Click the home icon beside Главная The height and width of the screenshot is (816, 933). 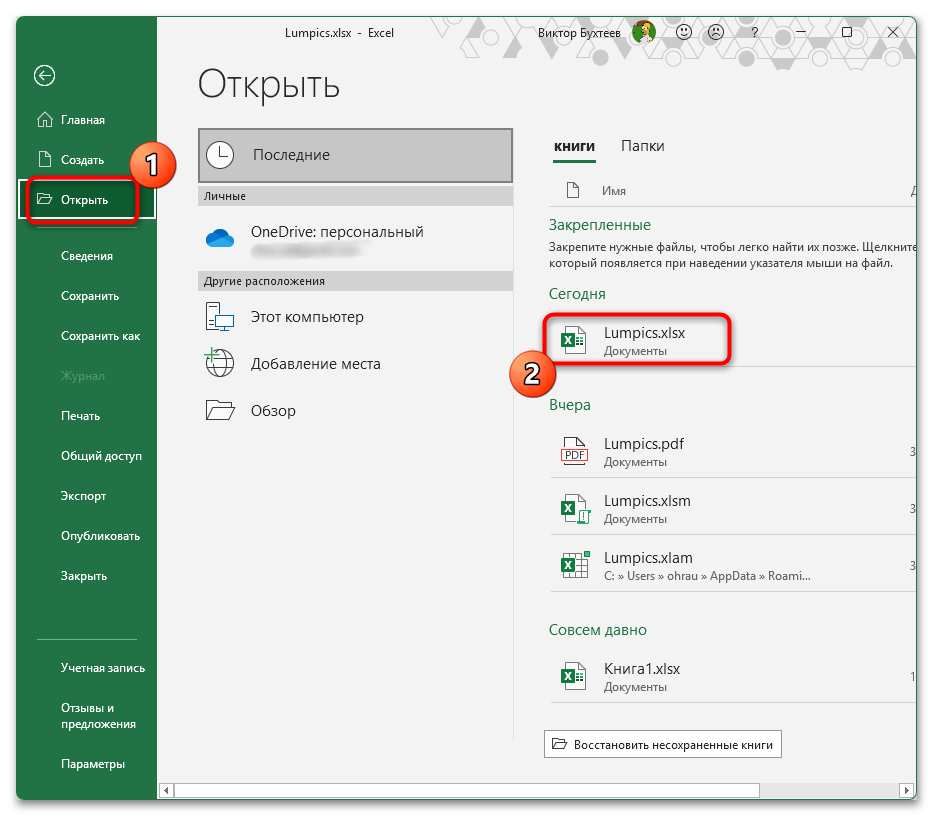[x=45, y=120]
